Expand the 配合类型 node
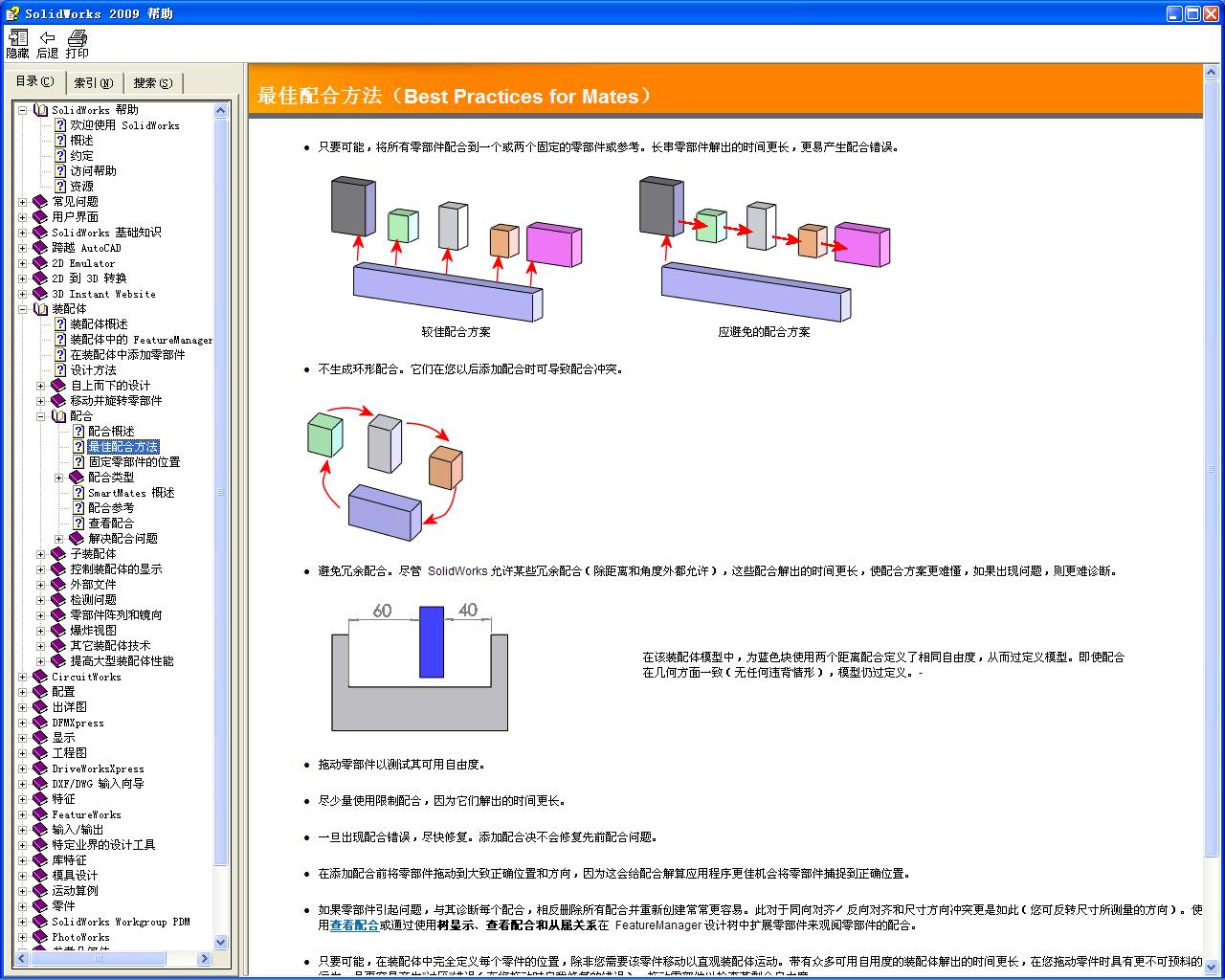1225x980 pixels. click(x=59, y=478)
